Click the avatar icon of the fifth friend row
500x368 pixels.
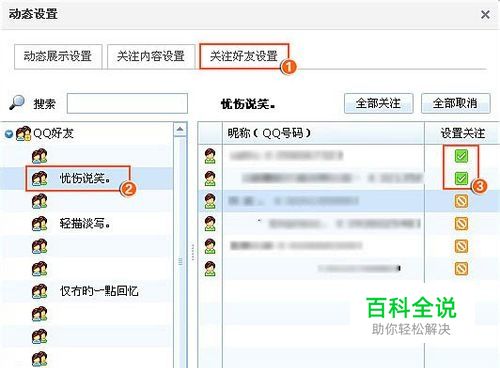coord(210,246)
